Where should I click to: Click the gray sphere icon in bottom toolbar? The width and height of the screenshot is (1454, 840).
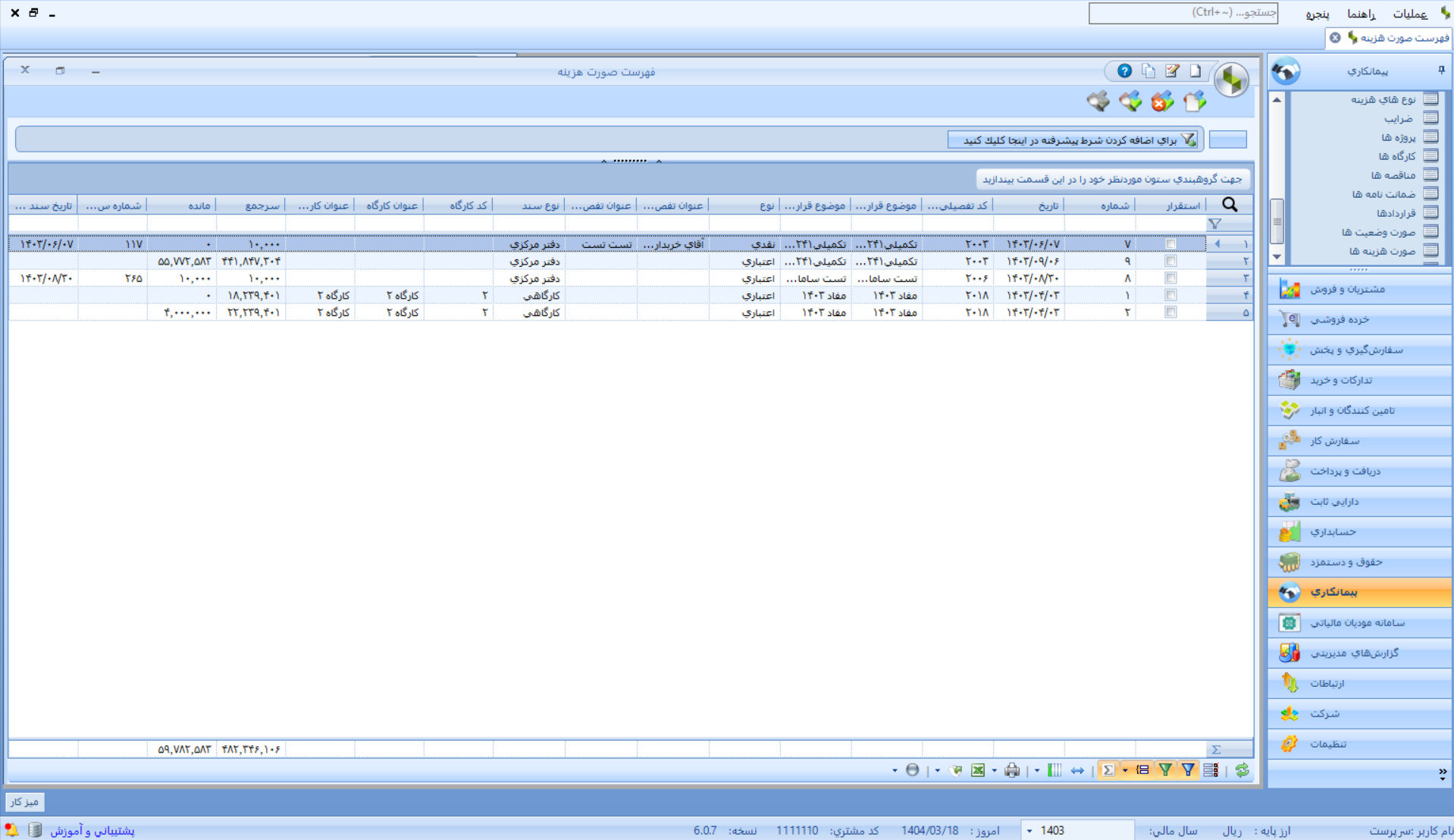click(913, 770)
